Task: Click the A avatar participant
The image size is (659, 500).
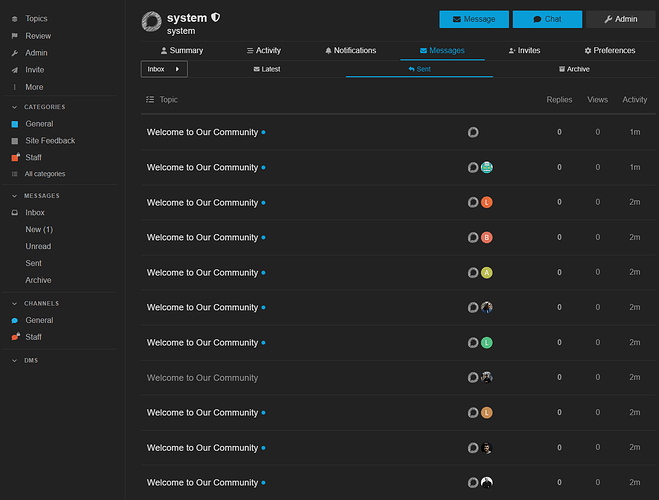Action: [x=487, y=273]
